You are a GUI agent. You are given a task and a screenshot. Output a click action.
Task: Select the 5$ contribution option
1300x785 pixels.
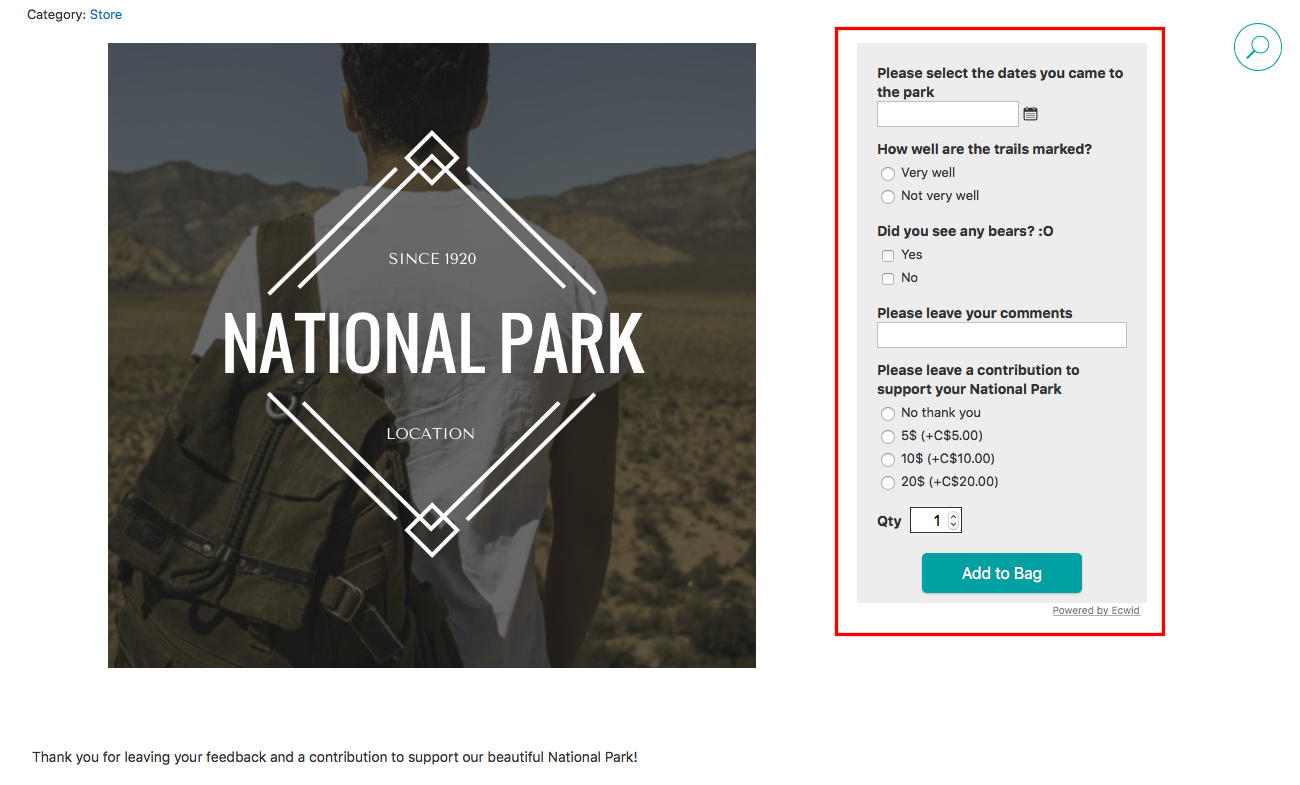coord(888,437)
